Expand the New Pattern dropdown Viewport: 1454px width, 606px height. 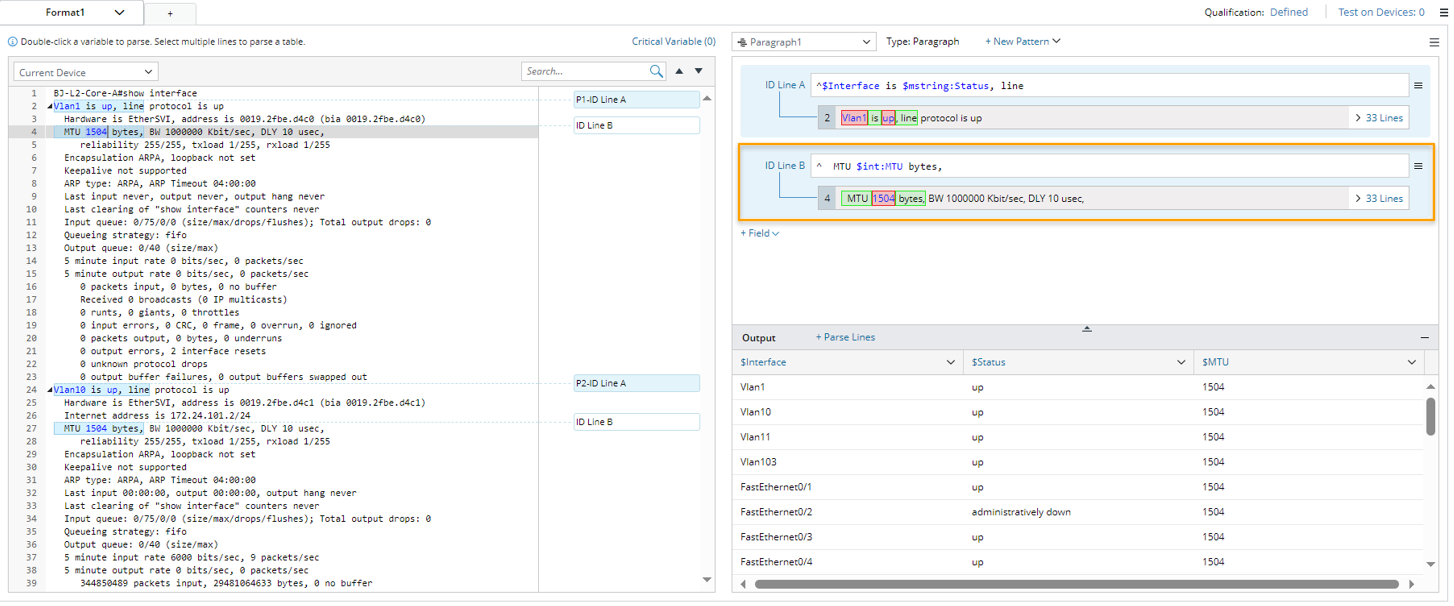point(1022,42)
